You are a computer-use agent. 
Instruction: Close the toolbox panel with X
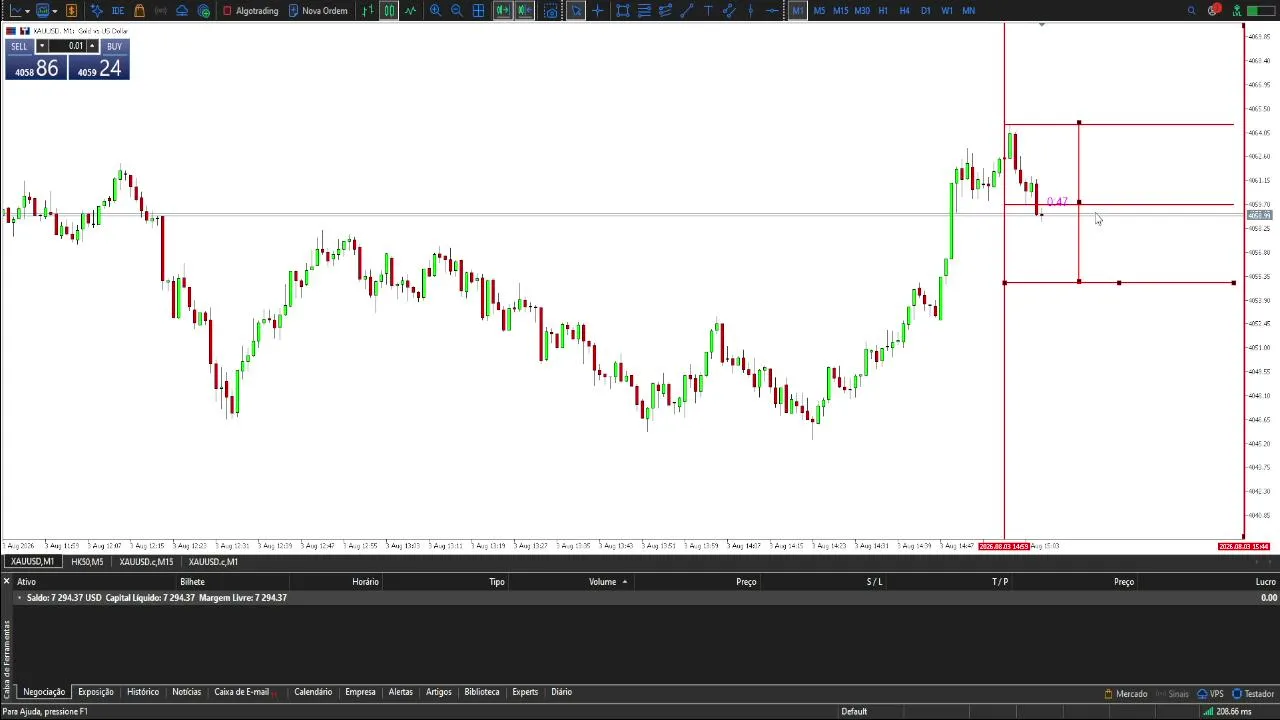6,581
